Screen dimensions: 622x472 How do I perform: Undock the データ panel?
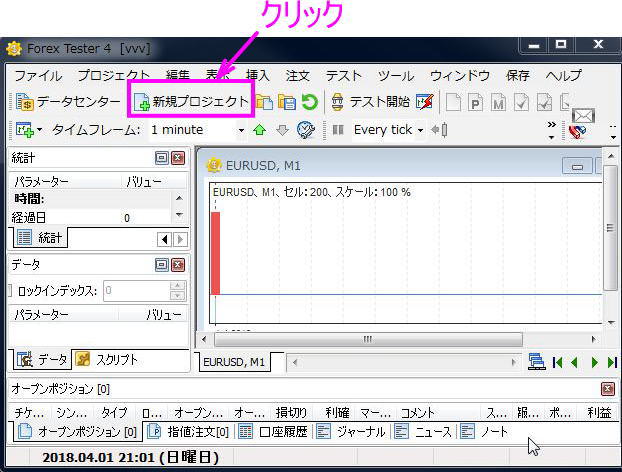(x=161, y=265)
